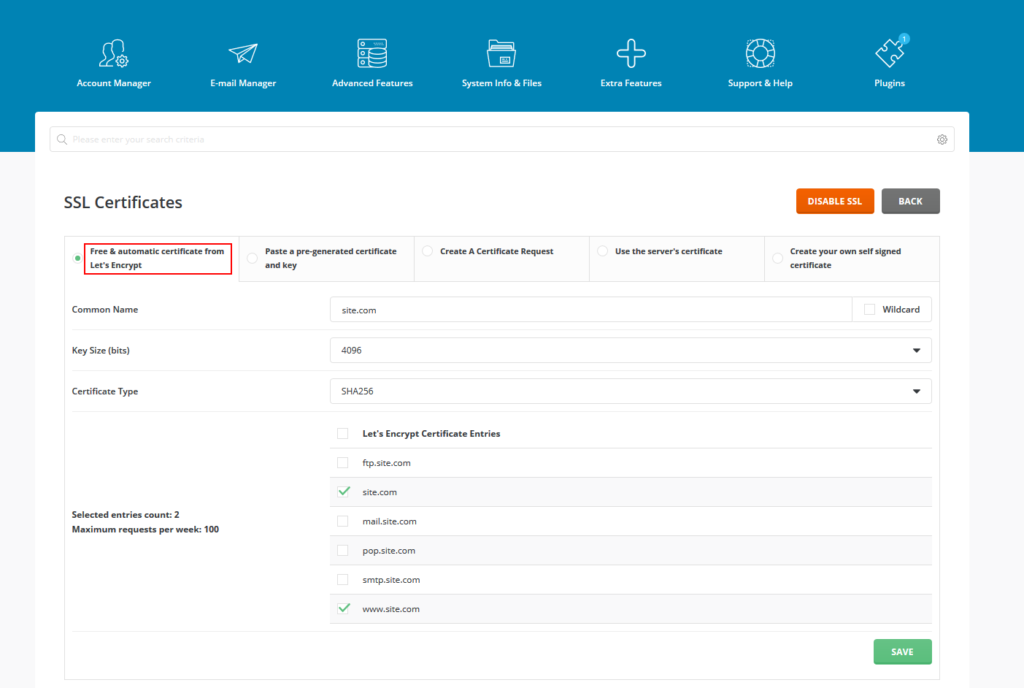Image resolution: width=1024 pixels, height=688 pixels.
Task: Open the Certificate Type dropdown
Action: coord(630,391)
